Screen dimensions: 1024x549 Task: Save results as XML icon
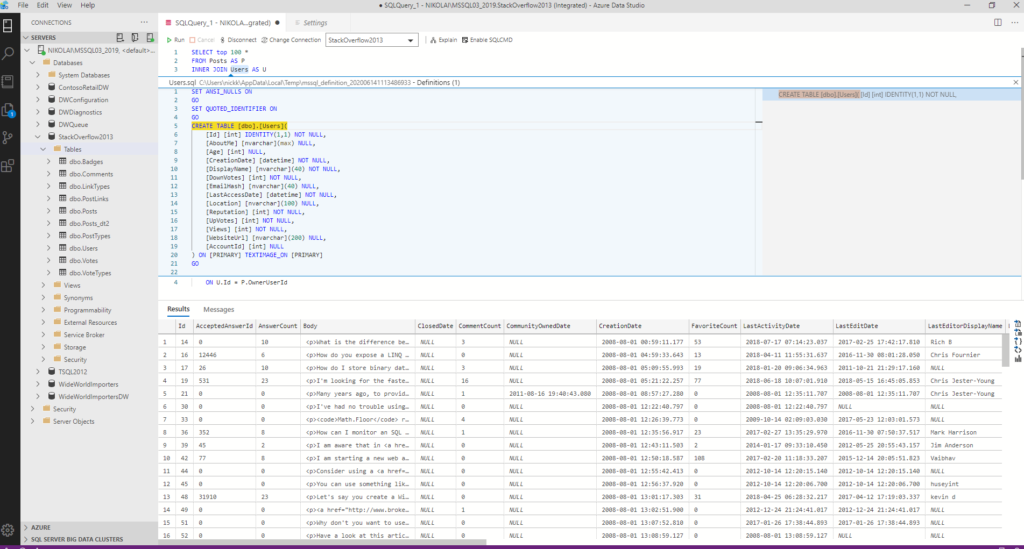coord(1017,349)
